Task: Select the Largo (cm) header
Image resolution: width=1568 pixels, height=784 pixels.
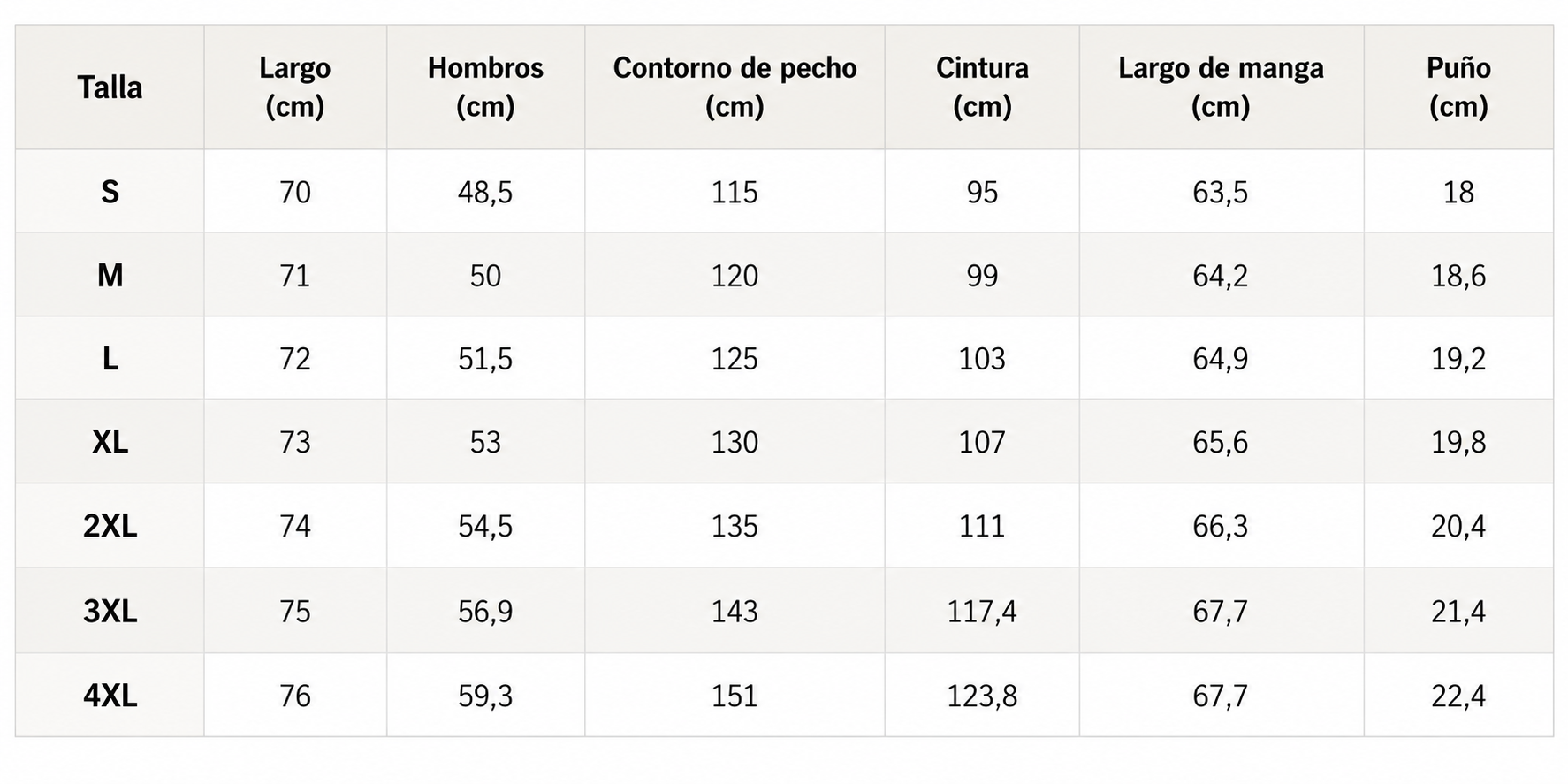Action: (295, 88)
